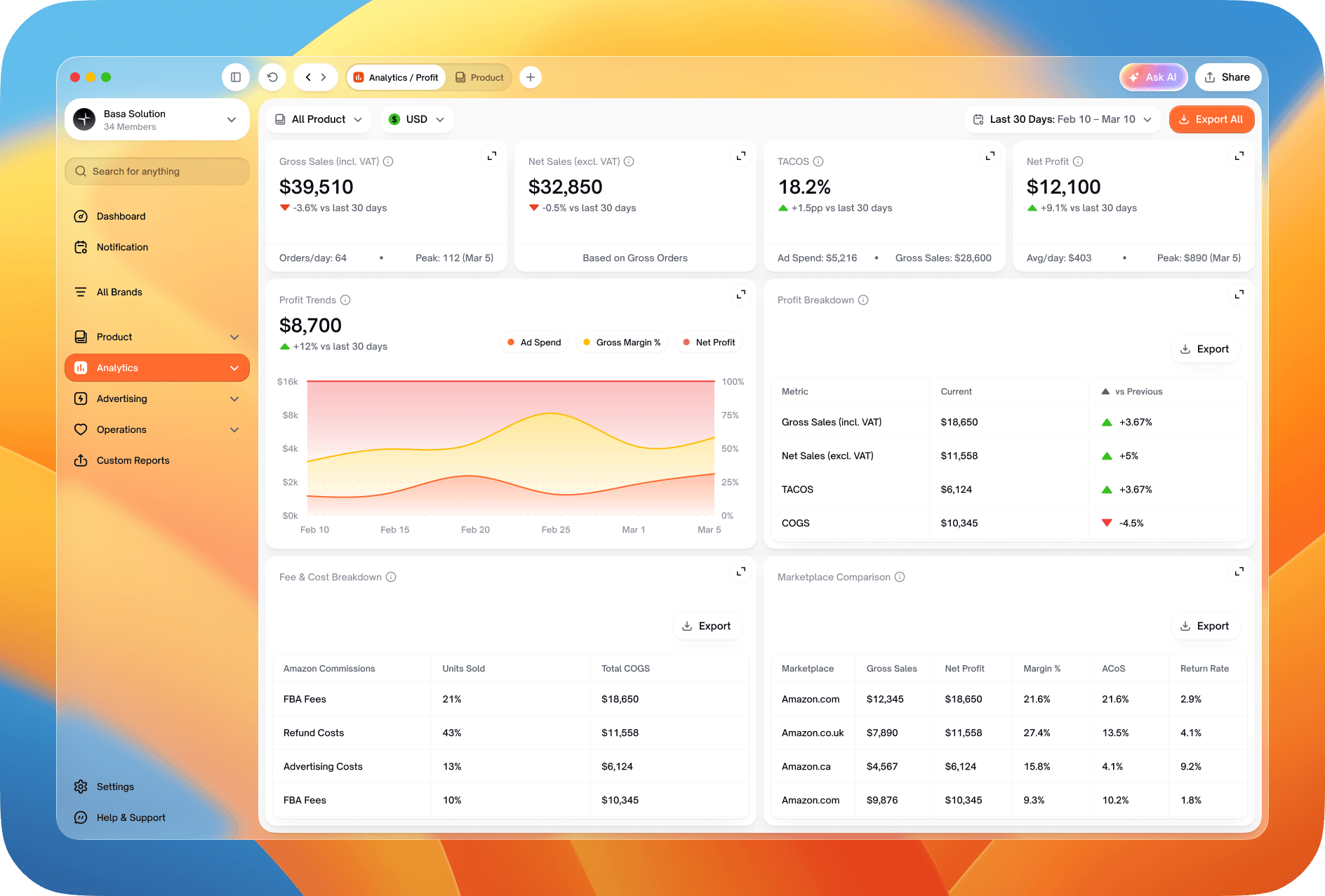
Task: Switch to the Analytics / Profit tab
Action: [x=396, y=77]
